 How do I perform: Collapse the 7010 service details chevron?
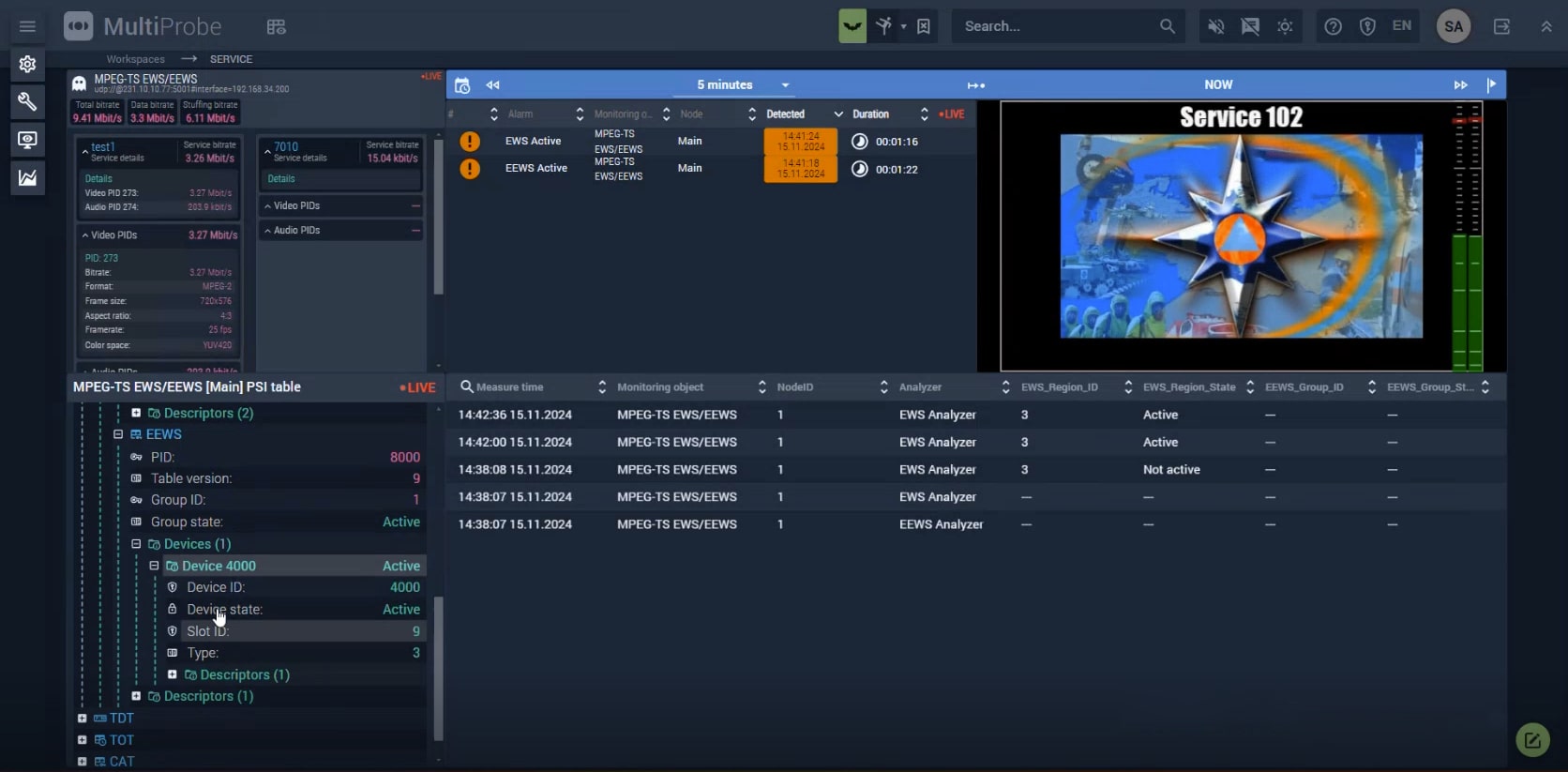(x=267, y=151)
